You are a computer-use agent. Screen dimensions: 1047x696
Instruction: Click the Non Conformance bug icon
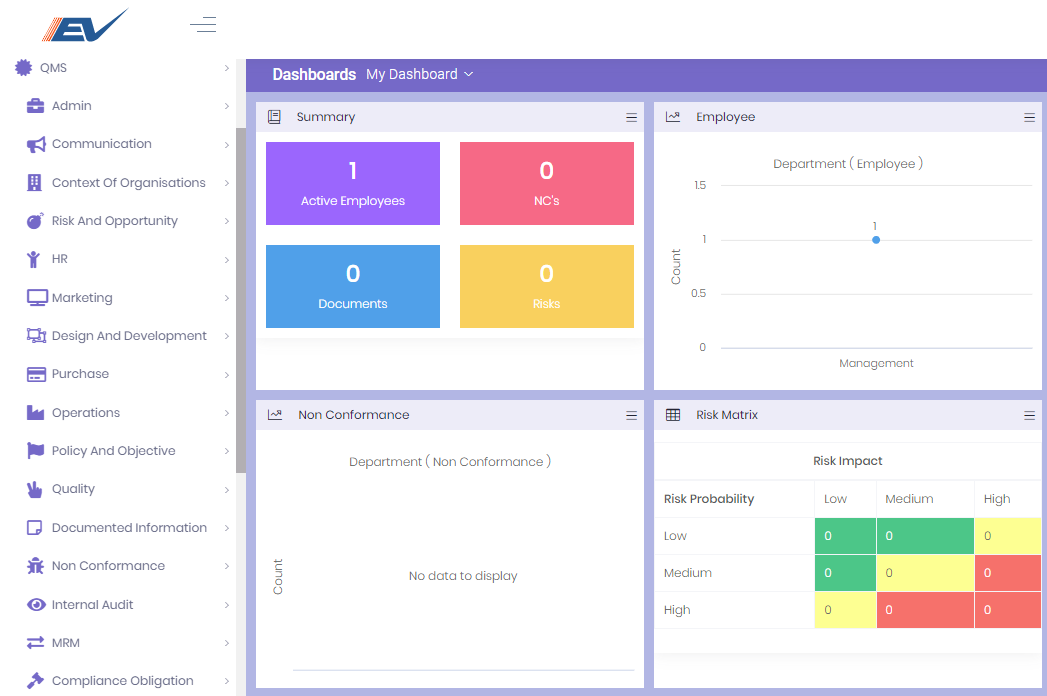coord(35,566)
